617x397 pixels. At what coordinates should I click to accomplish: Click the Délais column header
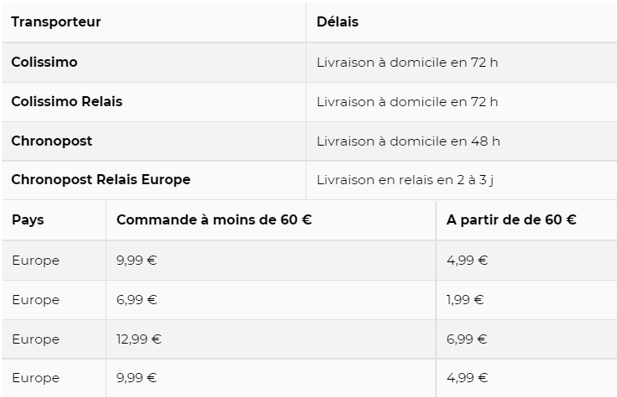point(337,22)
